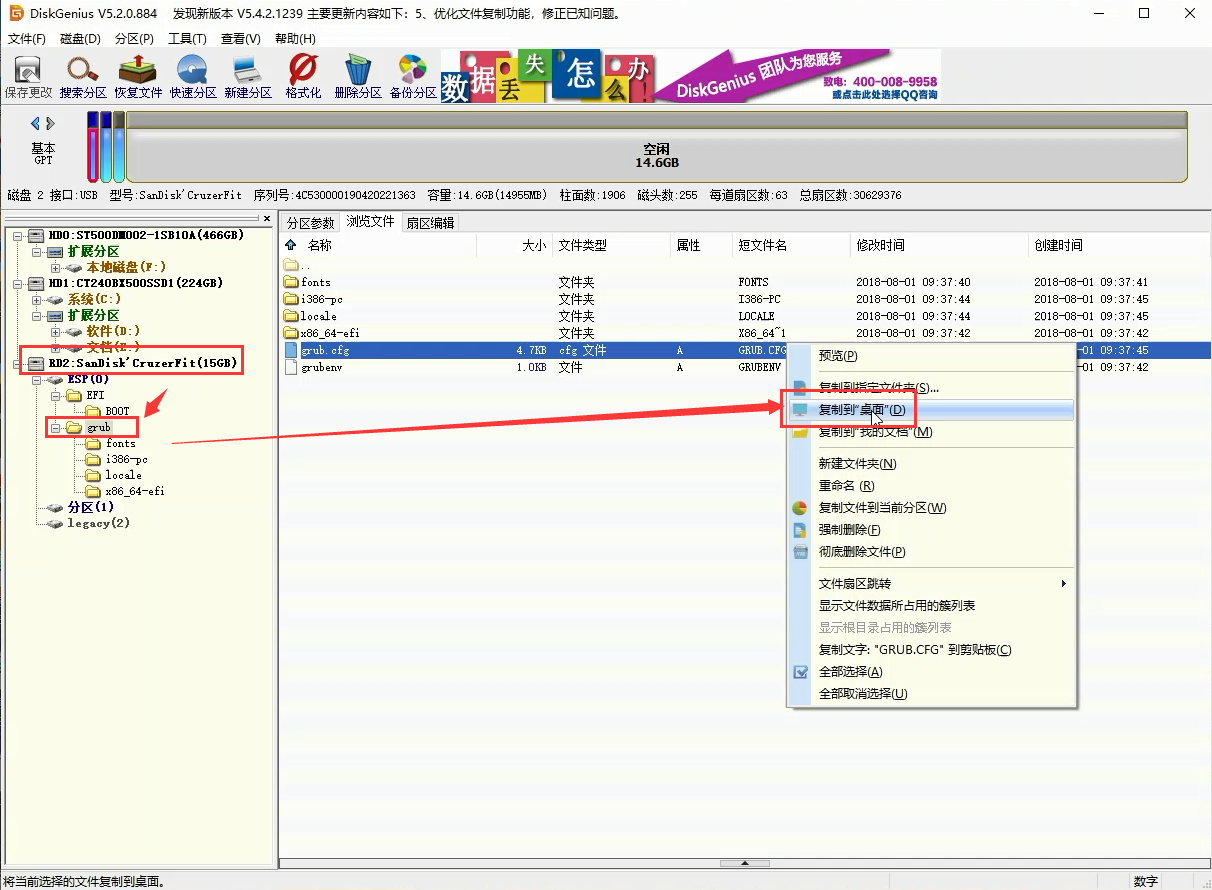Open the 工具(T) menu

(x=187, y=38)
